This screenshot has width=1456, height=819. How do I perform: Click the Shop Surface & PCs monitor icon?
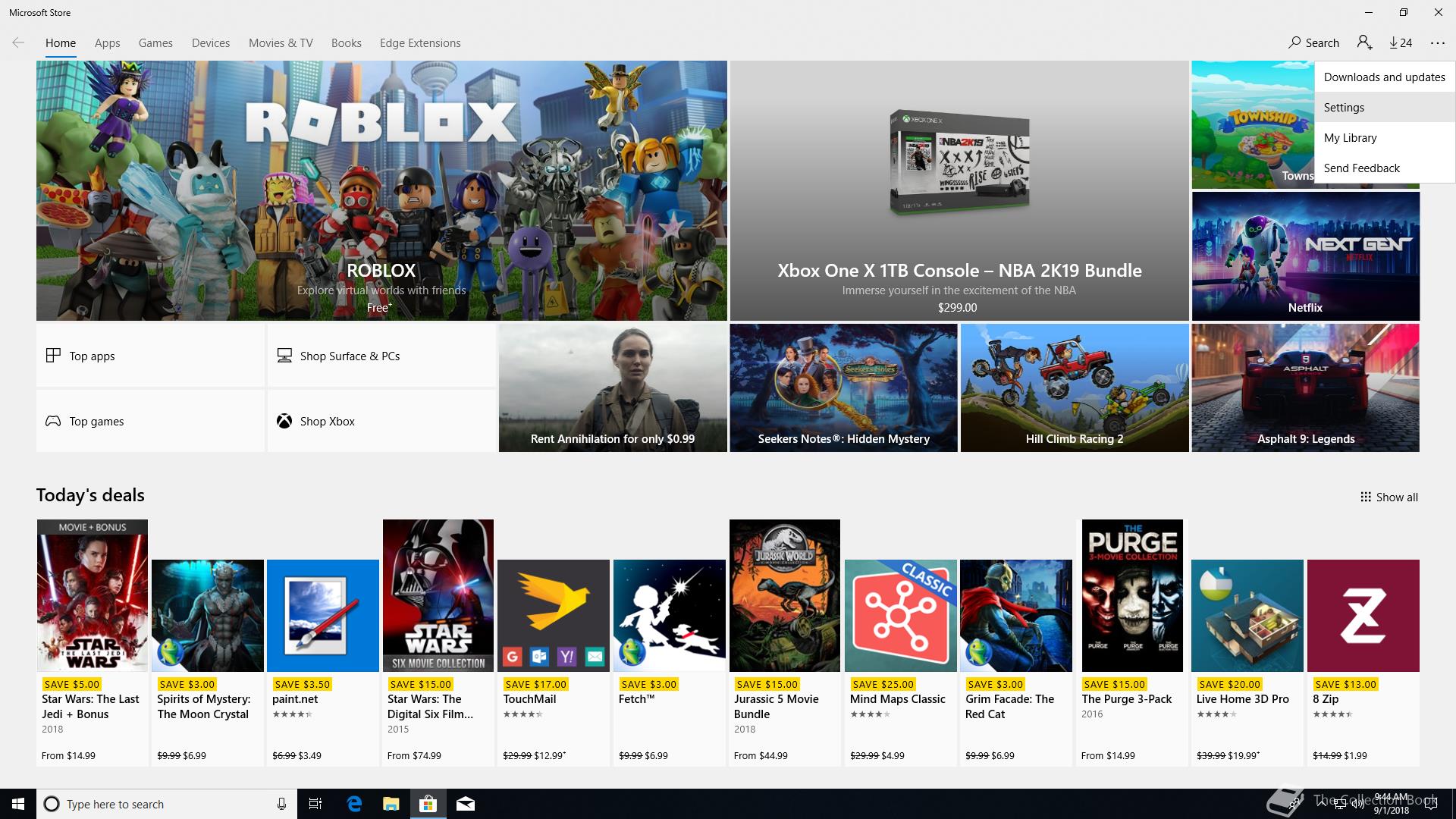tap(284, 356)
